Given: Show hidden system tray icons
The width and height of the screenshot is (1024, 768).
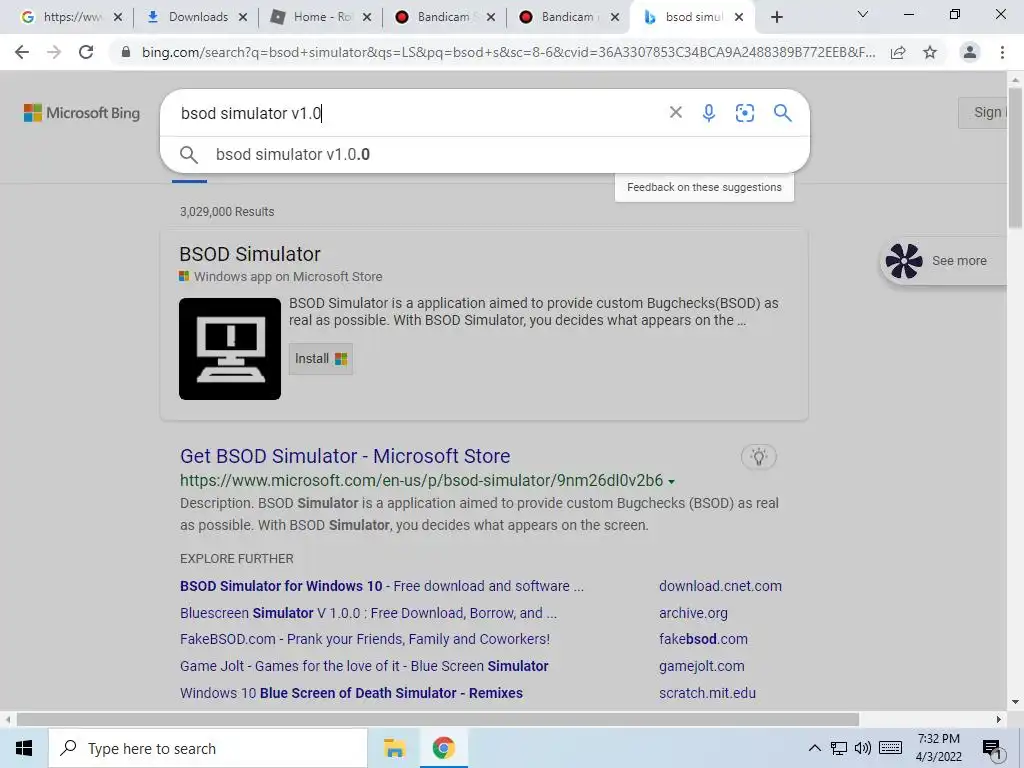Looking at the screenshot, I should click(814, 748).
